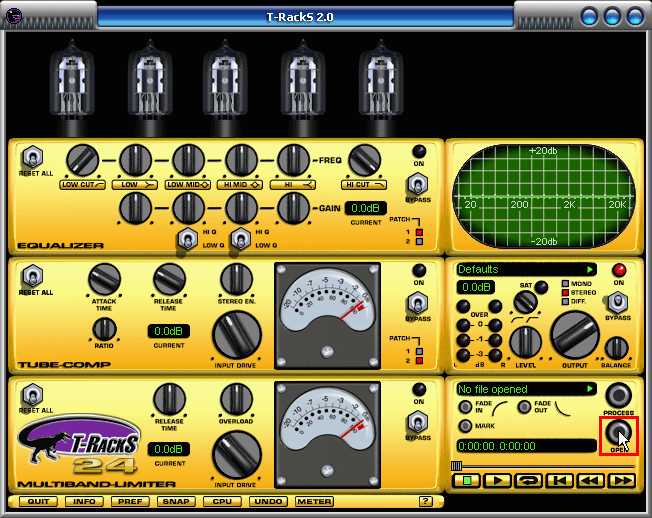Select the Mono output mode
Viewport: 652px width, 518px height.
(565, 284)
